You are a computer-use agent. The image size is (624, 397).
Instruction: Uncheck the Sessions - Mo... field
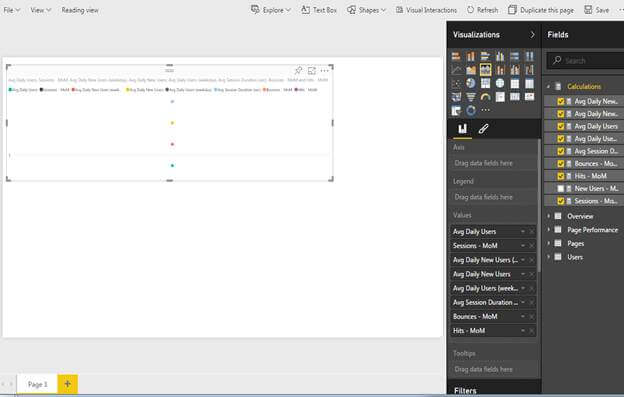click(561, 201)
